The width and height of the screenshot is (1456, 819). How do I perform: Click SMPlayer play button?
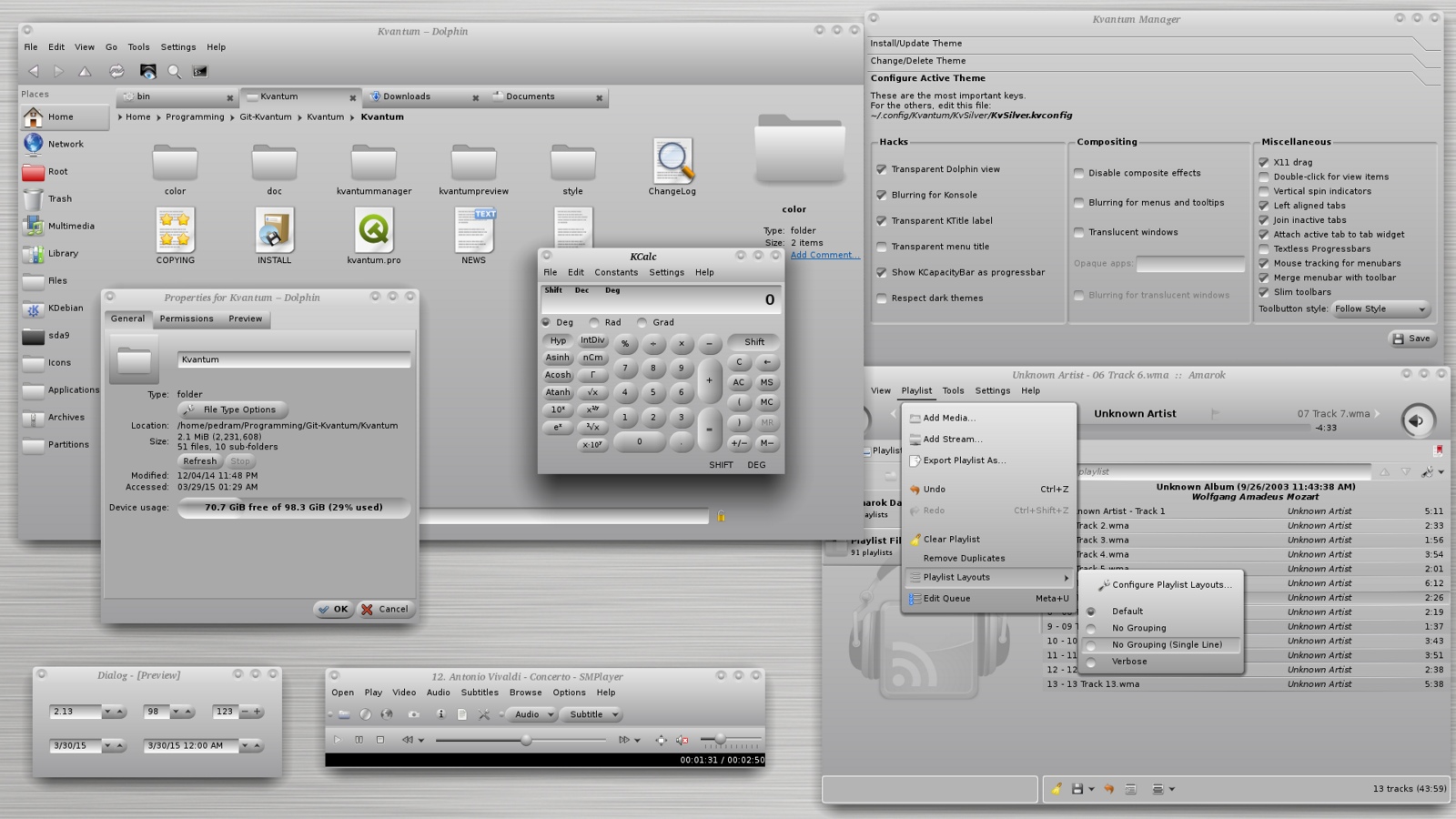pyautogui.click(x=337, y=740)
